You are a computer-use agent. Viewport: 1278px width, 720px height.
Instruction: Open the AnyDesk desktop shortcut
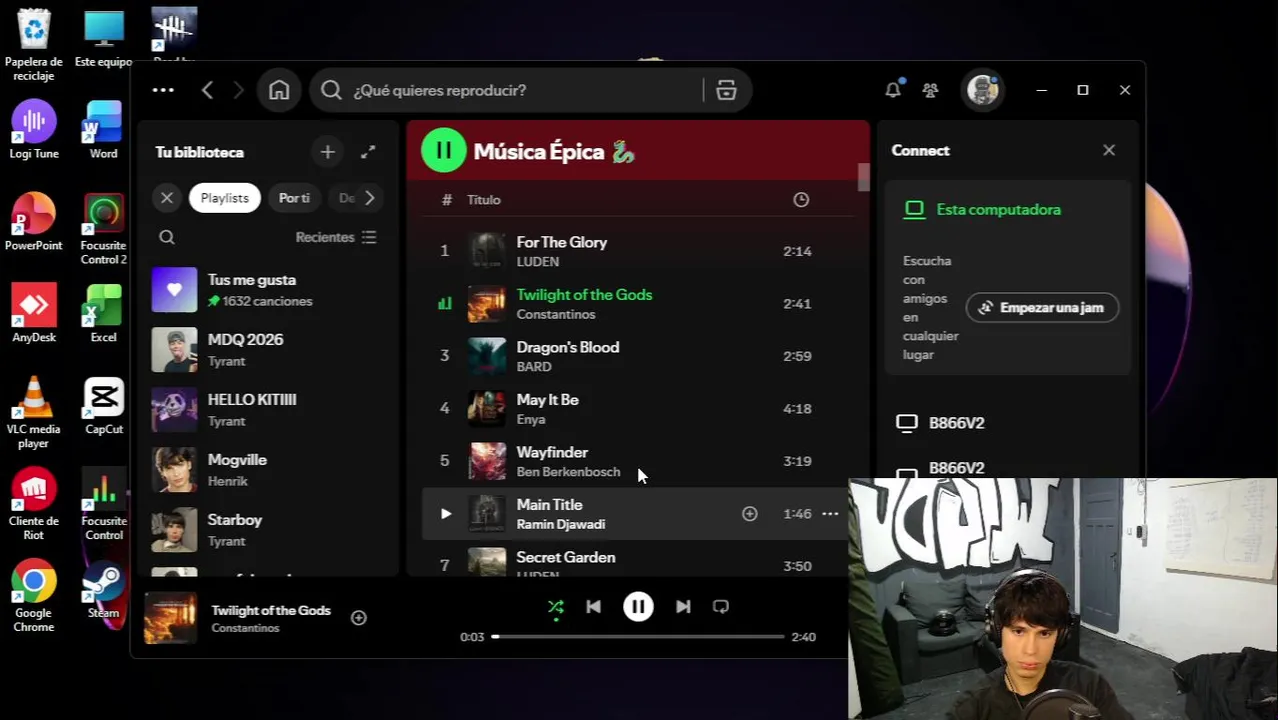[x=34, y=313]
